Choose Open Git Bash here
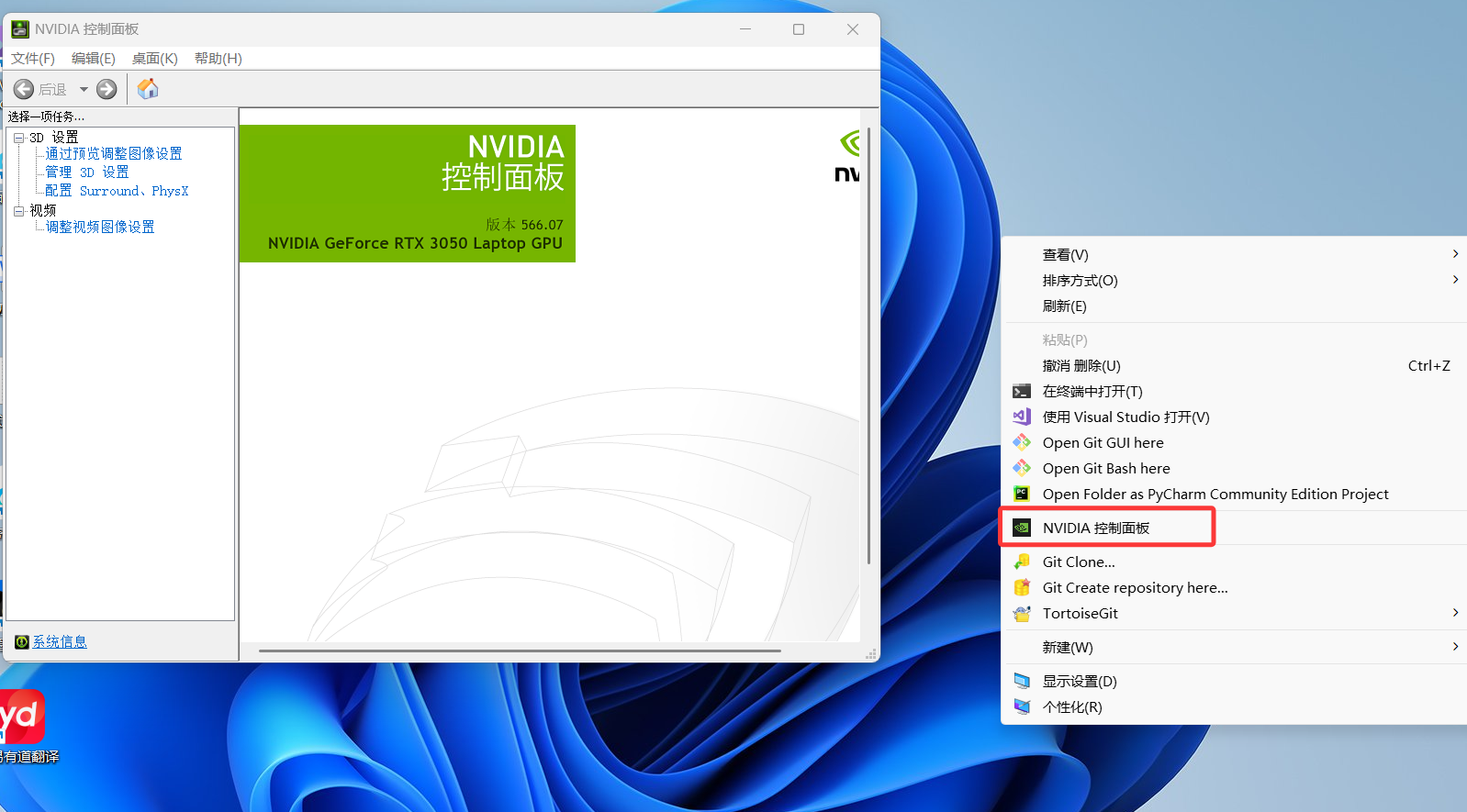The height and width of the screenshot is (812, 1467). coord(1234,469)
